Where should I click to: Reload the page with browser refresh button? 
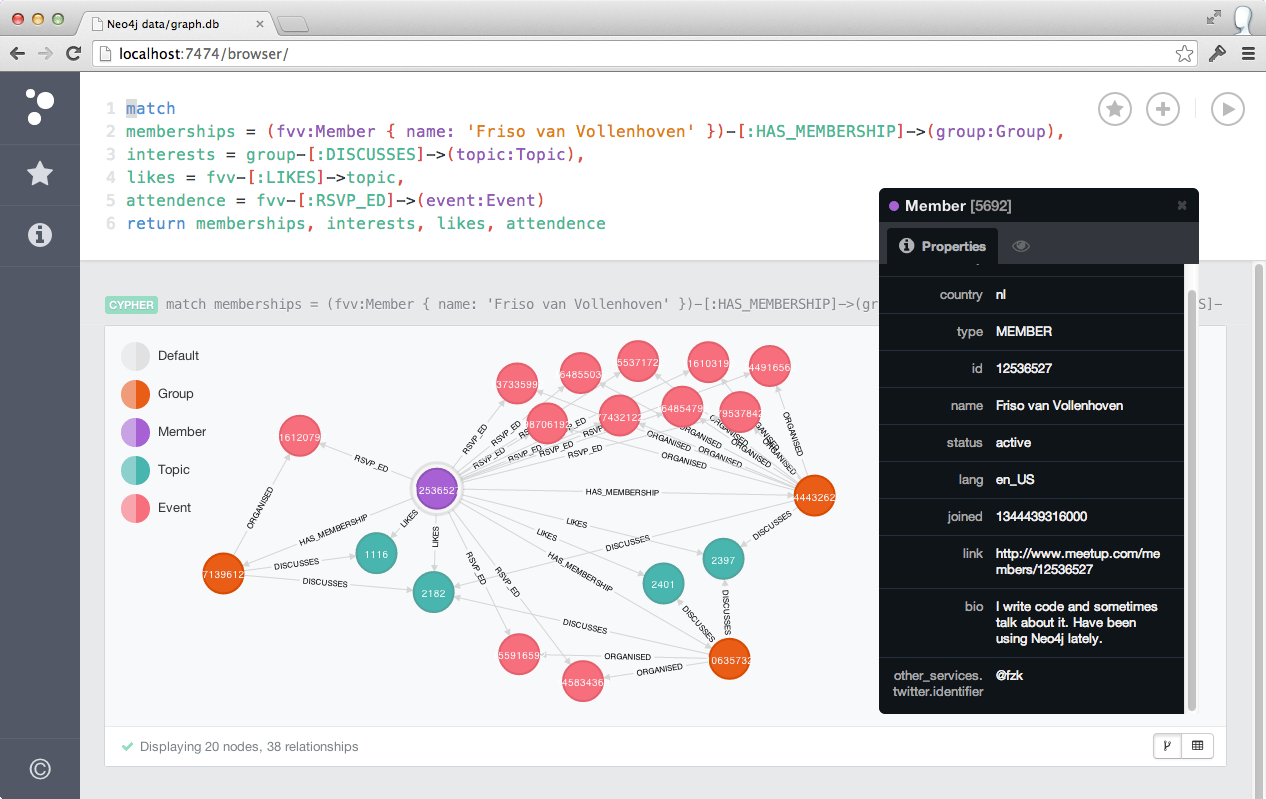click(73, 53)
